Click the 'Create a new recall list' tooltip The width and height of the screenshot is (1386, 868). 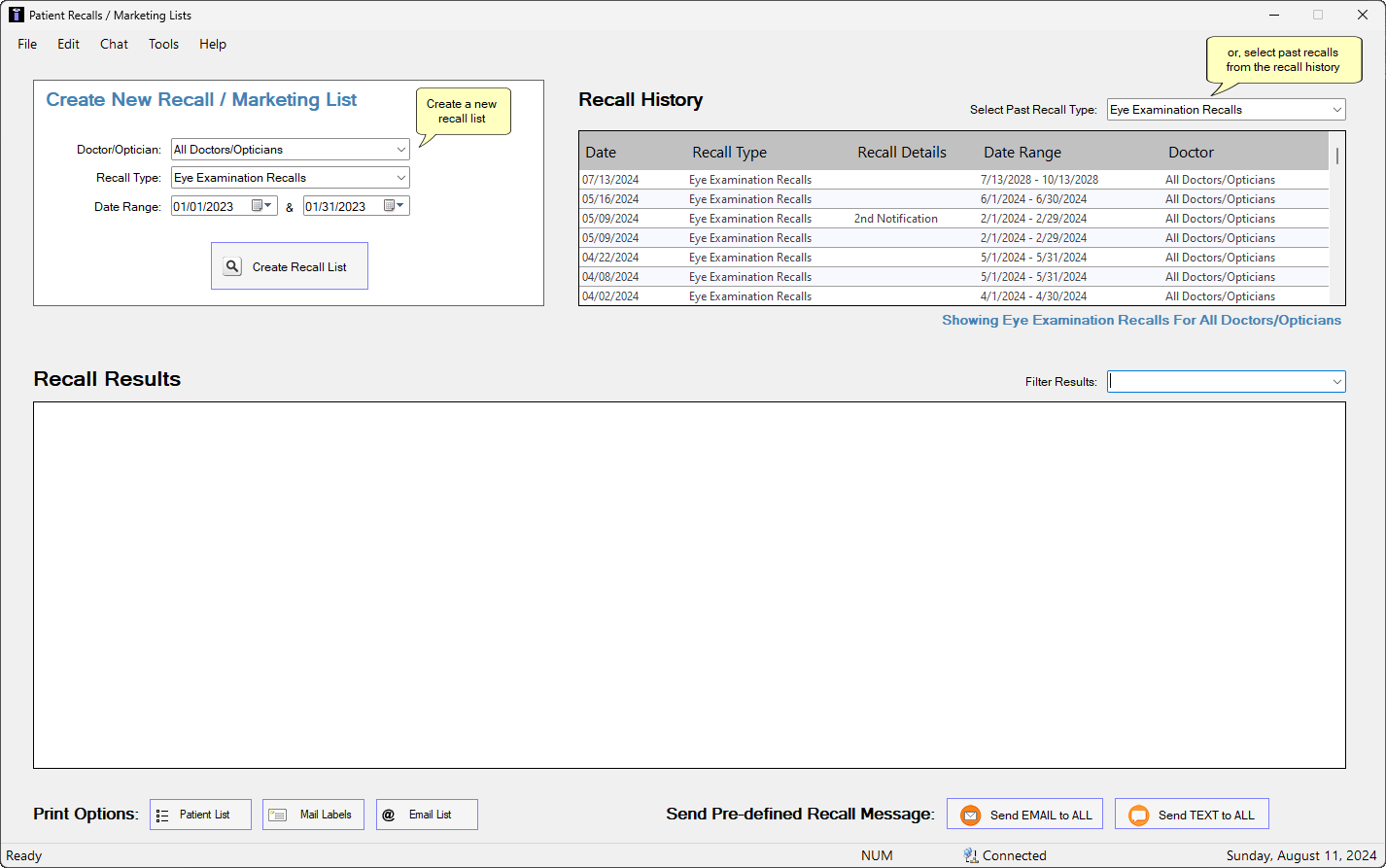[463, 112]
